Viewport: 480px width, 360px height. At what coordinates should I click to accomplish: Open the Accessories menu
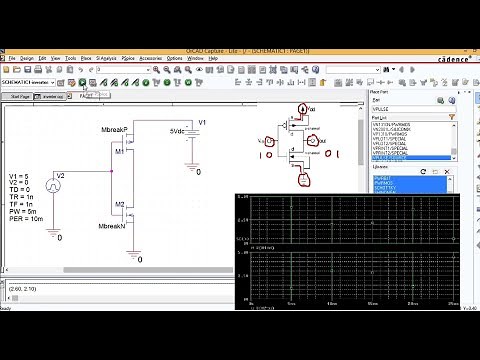click(x=151, y=58)
